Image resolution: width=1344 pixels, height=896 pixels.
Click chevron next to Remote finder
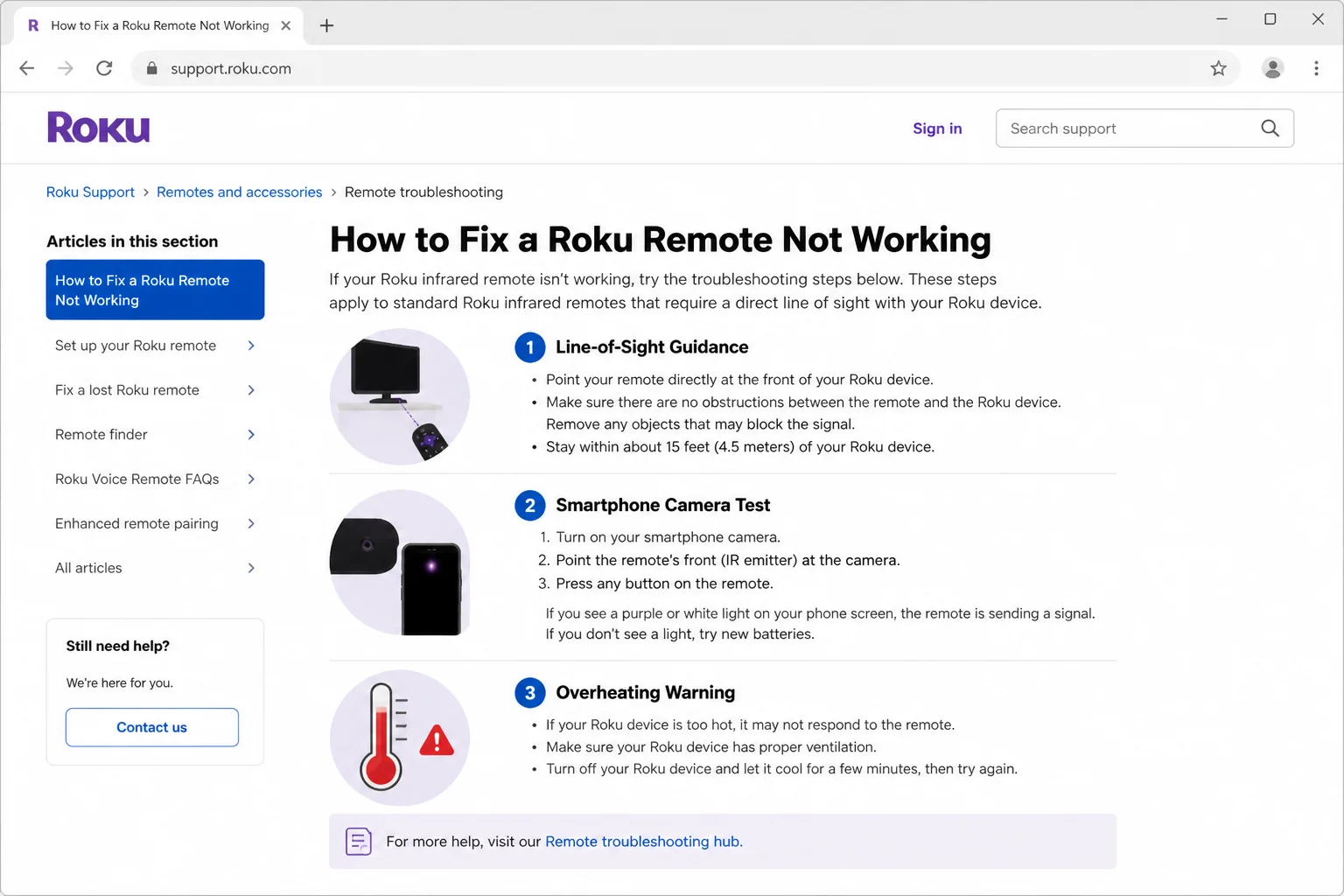[251, 435]
